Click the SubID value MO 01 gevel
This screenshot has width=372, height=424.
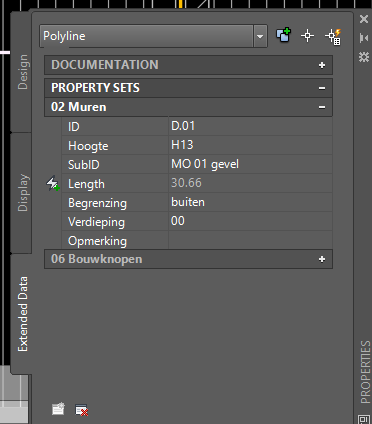[x=250, y=164]
